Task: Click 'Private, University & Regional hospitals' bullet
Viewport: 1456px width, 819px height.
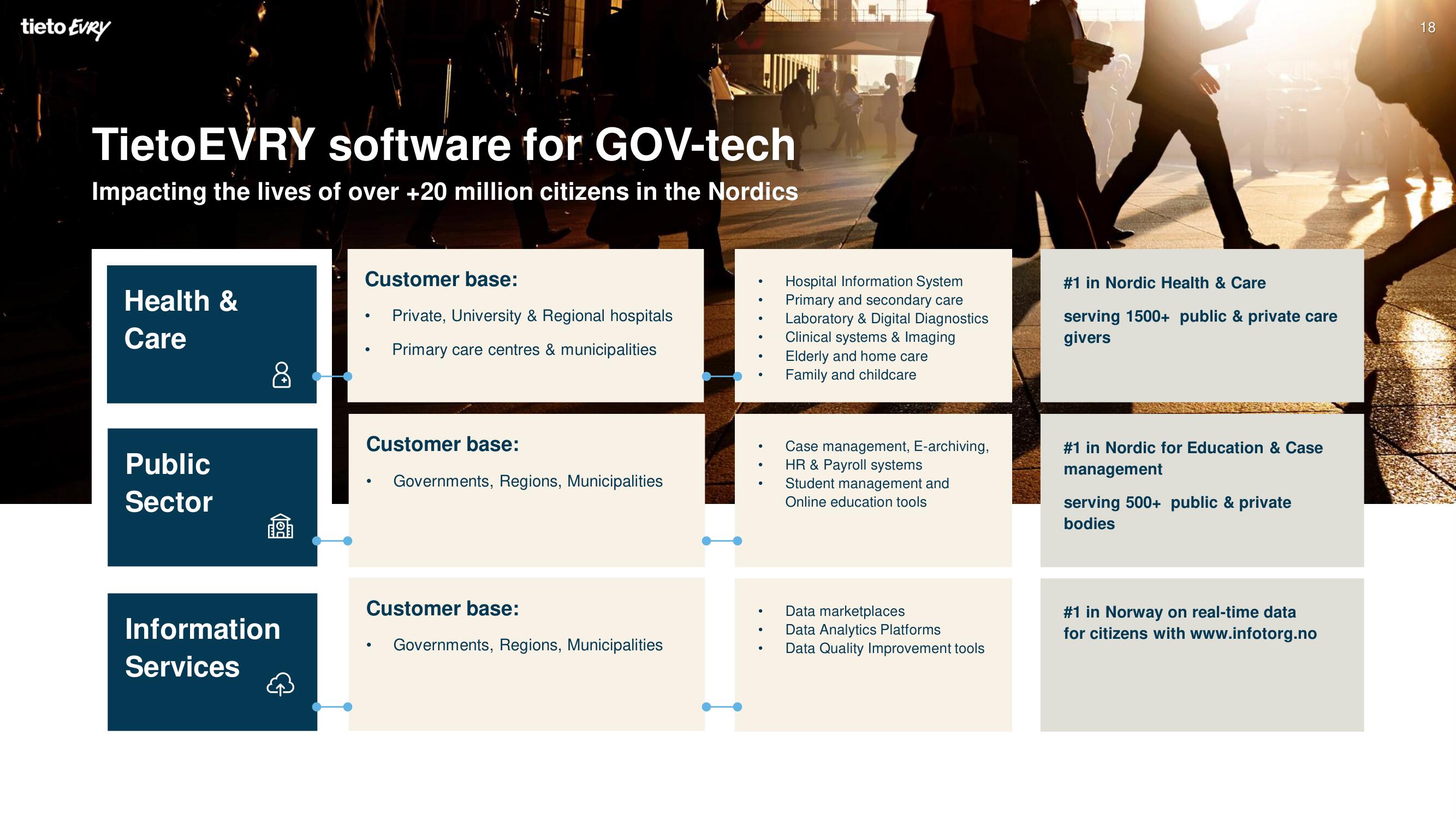Action: click(532, 316)
